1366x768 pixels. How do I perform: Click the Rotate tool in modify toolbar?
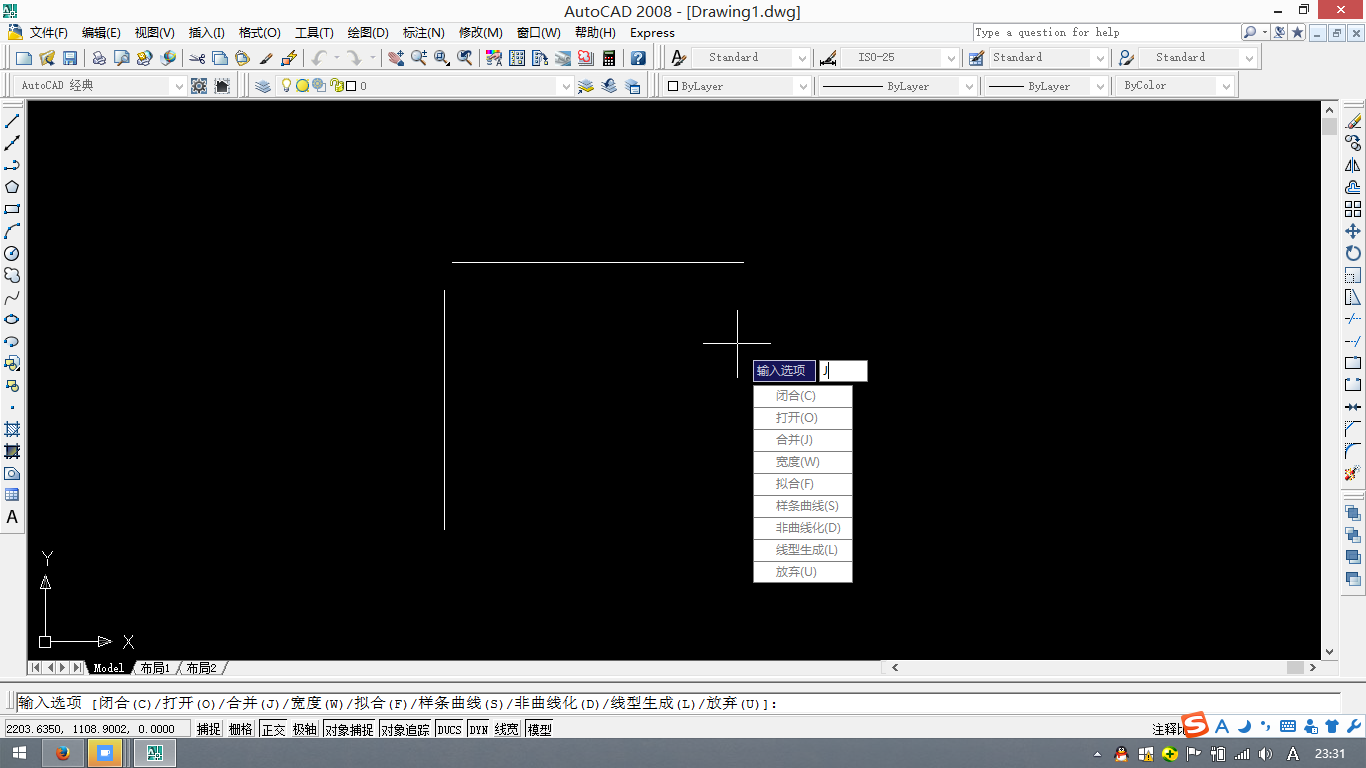point(1353,253)
